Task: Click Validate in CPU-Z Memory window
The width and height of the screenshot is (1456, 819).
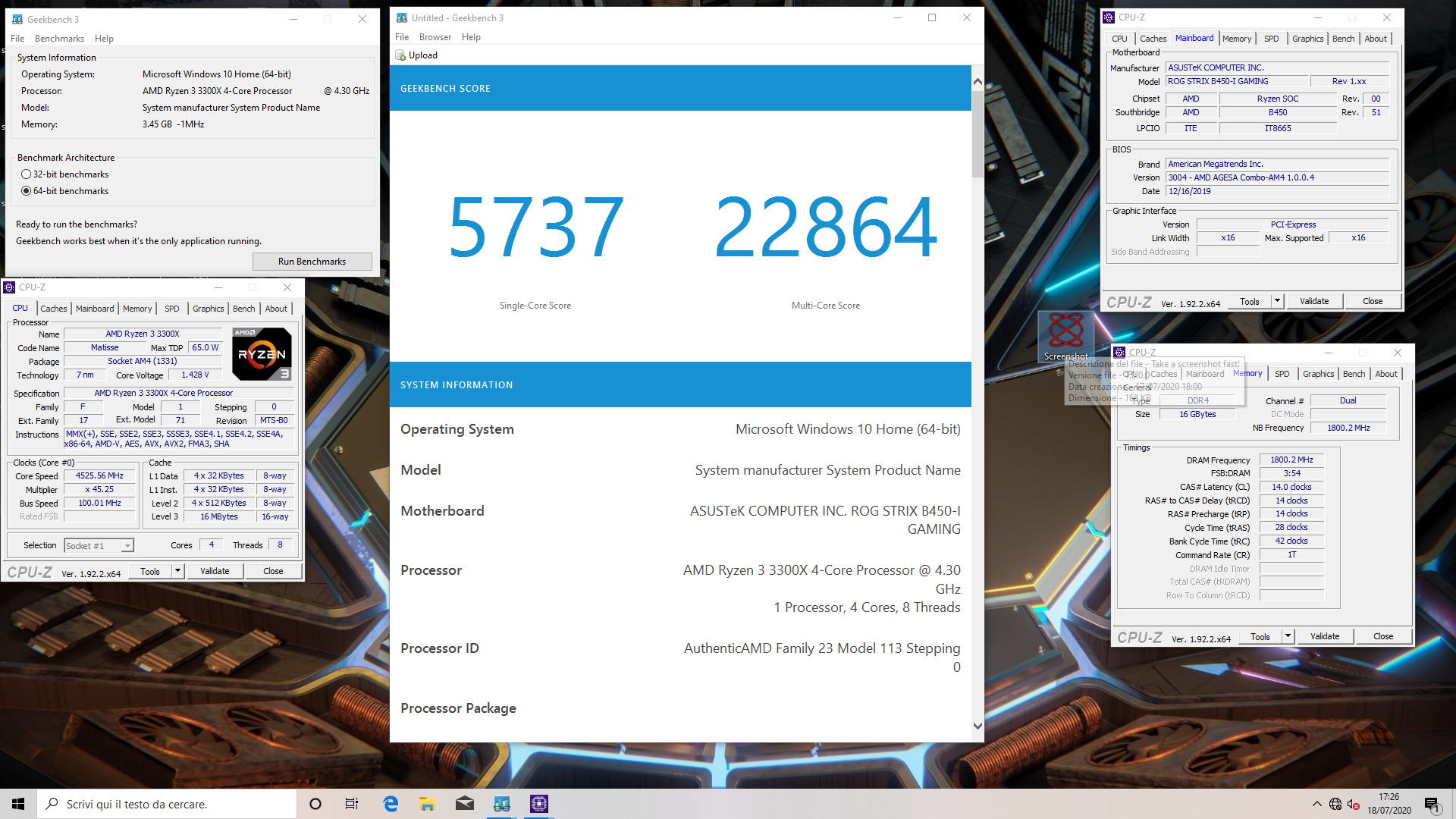Action: click(1325, 636)
